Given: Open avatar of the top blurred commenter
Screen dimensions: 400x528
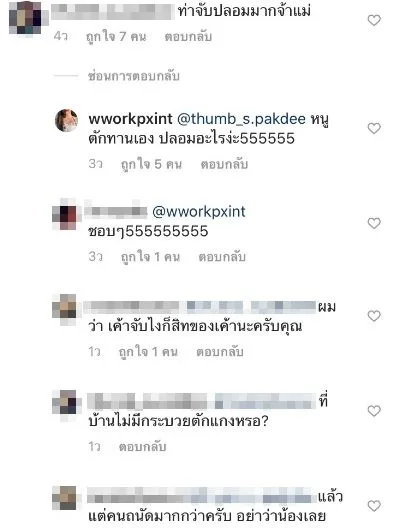Looking at the screenshot, I should [25, 18].
